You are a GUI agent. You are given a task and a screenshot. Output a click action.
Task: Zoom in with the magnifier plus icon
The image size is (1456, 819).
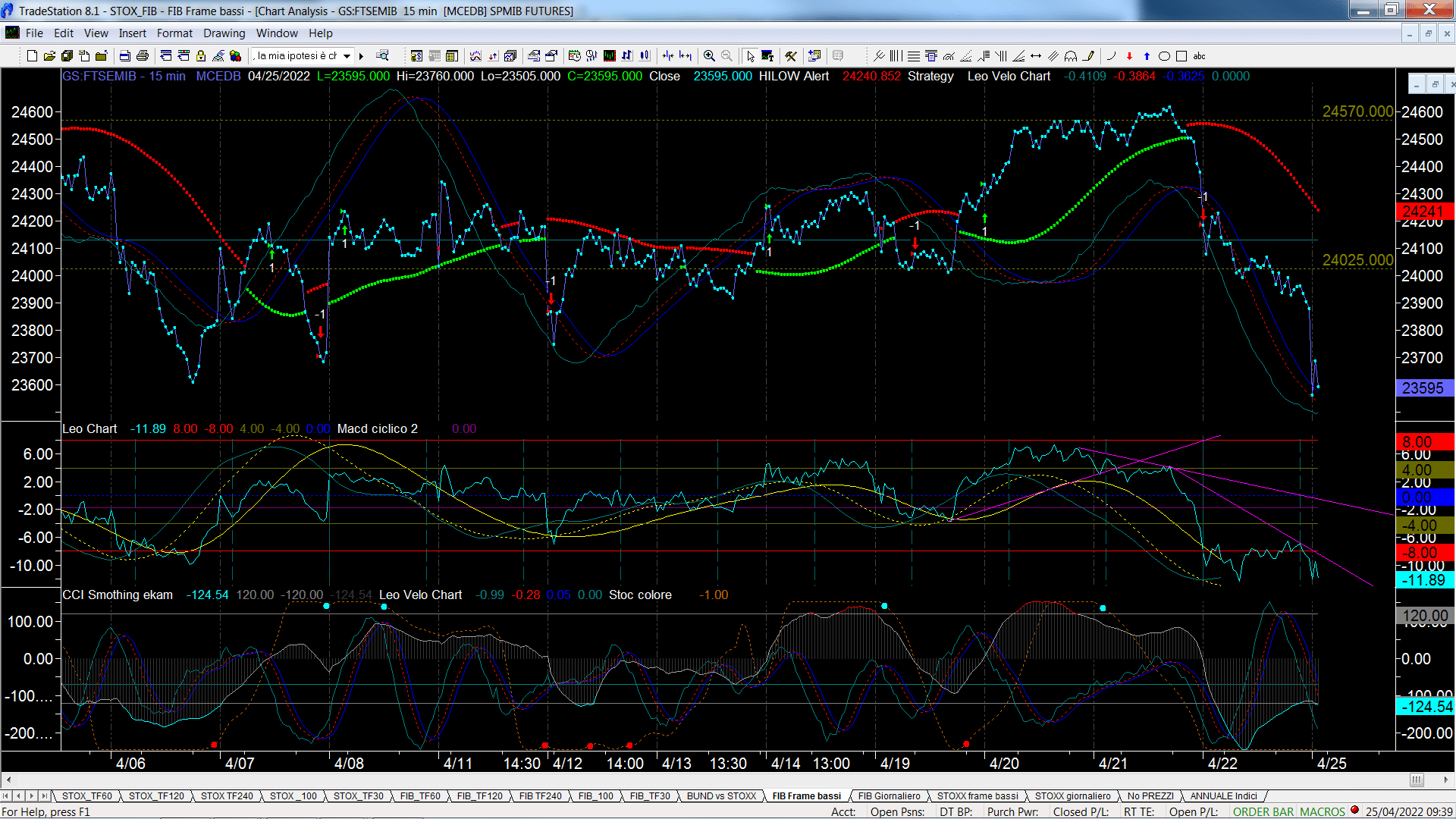point(709,56)
